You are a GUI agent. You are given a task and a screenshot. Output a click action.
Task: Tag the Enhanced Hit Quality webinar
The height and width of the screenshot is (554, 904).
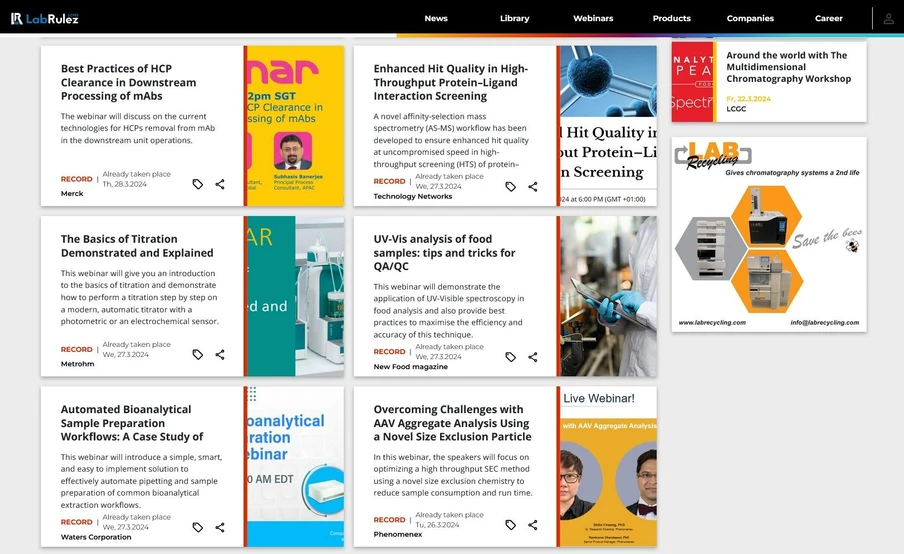pos(510,186)
